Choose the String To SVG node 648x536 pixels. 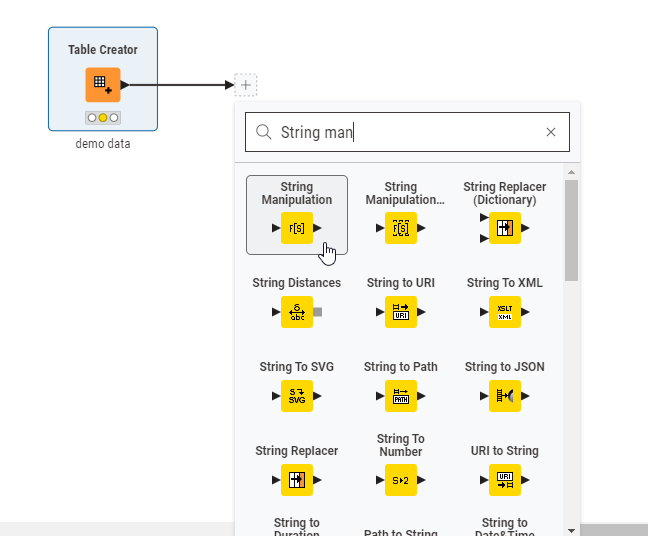pos(297,396)
